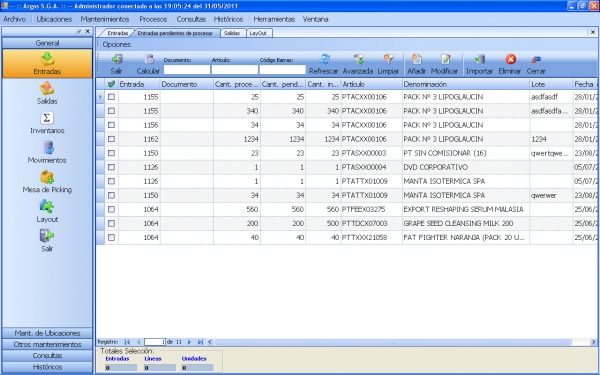Sort by Denominación column header
This screenshot has height=375, width=600.
pyautogui.click(x=466, y=84)
